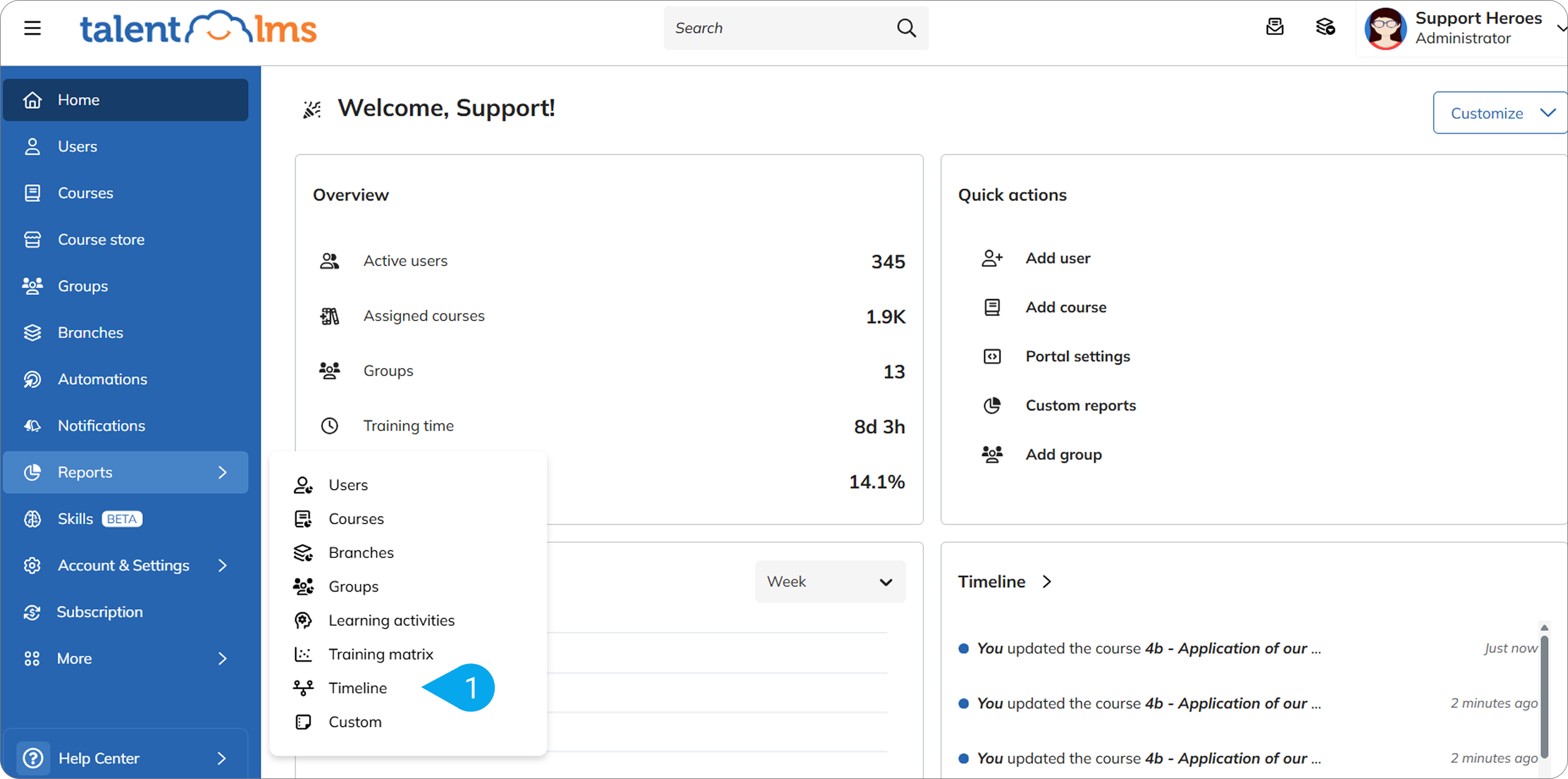
Task: Click the Add course icon in Quick actions
Action: (992, 307)
